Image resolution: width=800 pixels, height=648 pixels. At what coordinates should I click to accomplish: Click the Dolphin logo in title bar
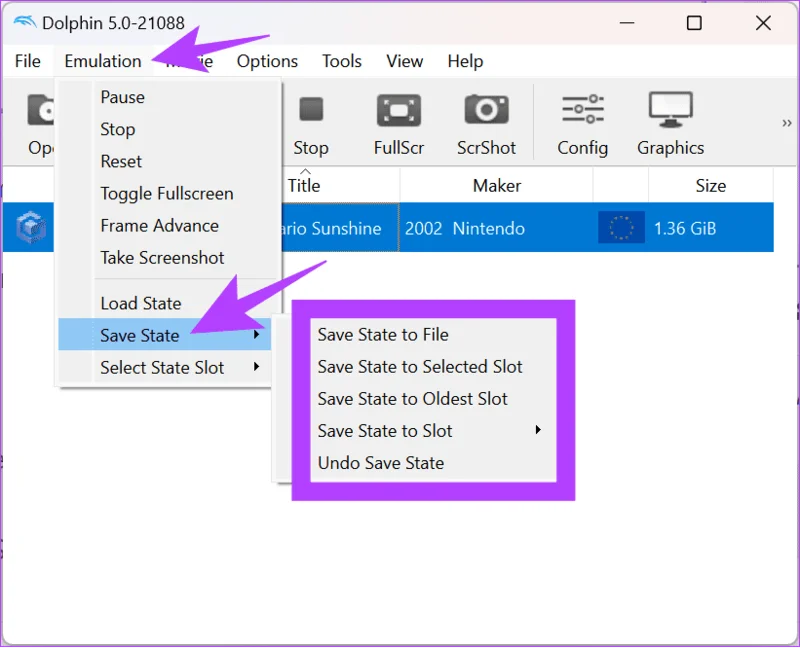[x=25, y=22]
